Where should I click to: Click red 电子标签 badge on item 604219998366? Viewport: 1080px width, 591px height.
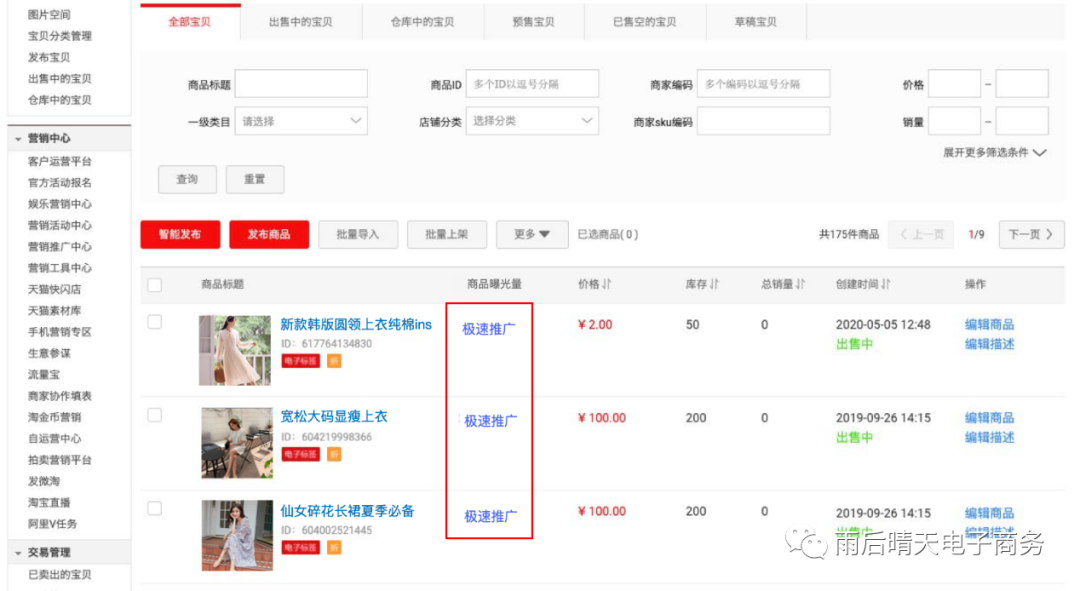tap(300, 455)
